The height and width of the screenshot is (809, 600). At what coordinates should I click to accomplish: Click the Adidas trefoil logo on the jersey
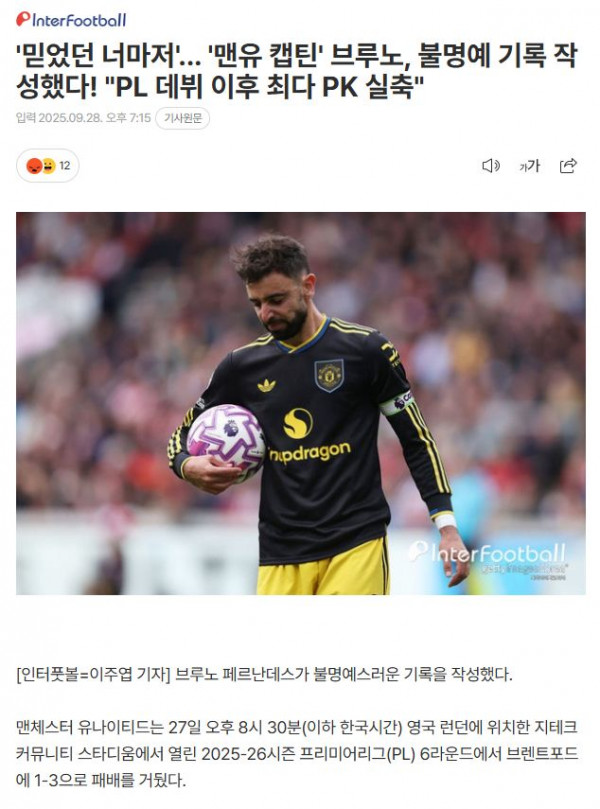pos(266,385)
